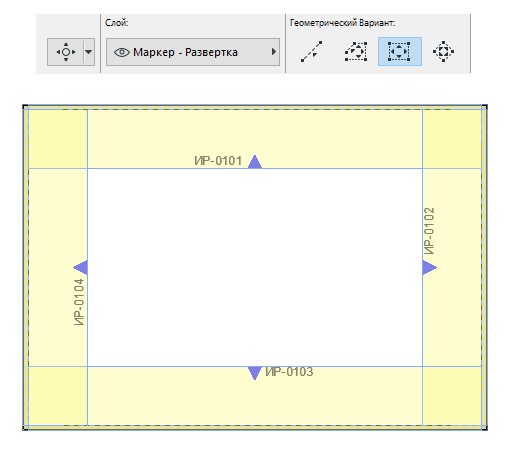The image size is (508, 450).
Task: Click the ИР-0103 marker label
Action: [x=289, y=372]
